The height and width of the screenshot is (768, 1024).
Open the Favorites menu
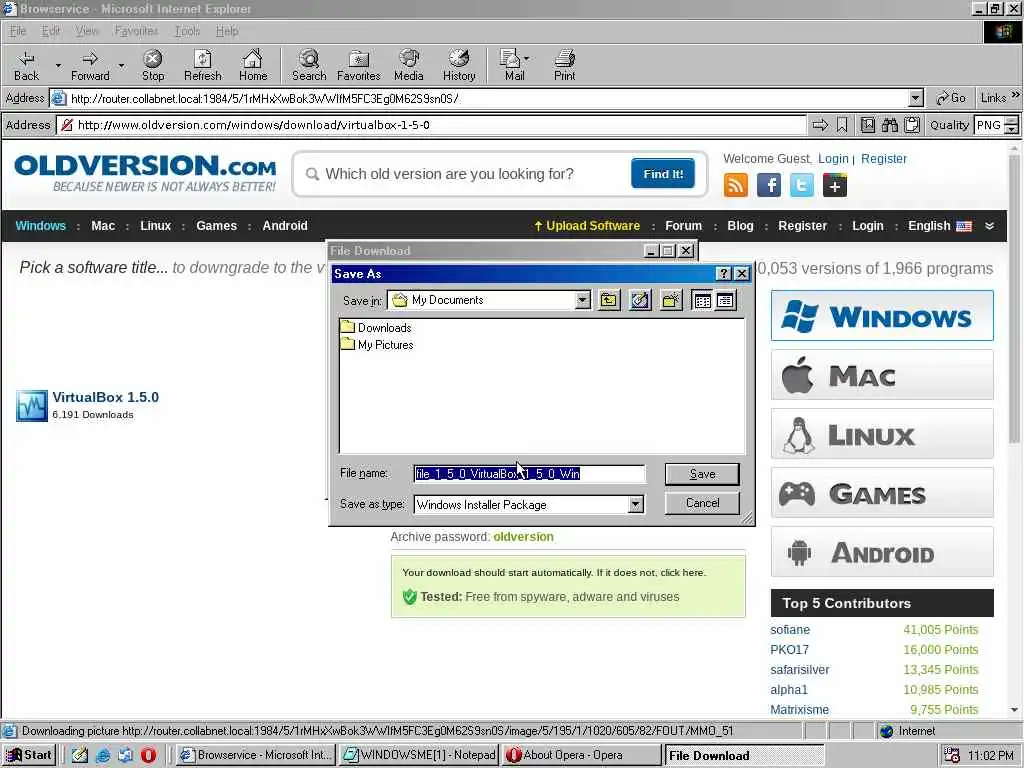[x=136, y=31]
